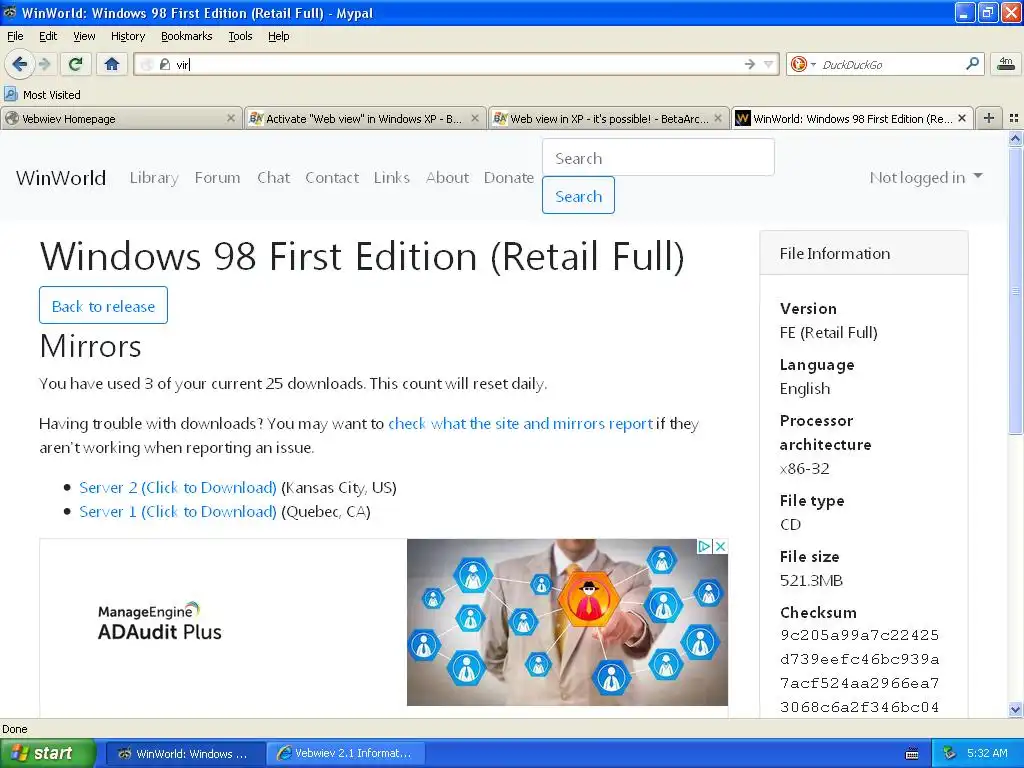
Task: Open check what the site and mirrors report link
Action: 520,423
